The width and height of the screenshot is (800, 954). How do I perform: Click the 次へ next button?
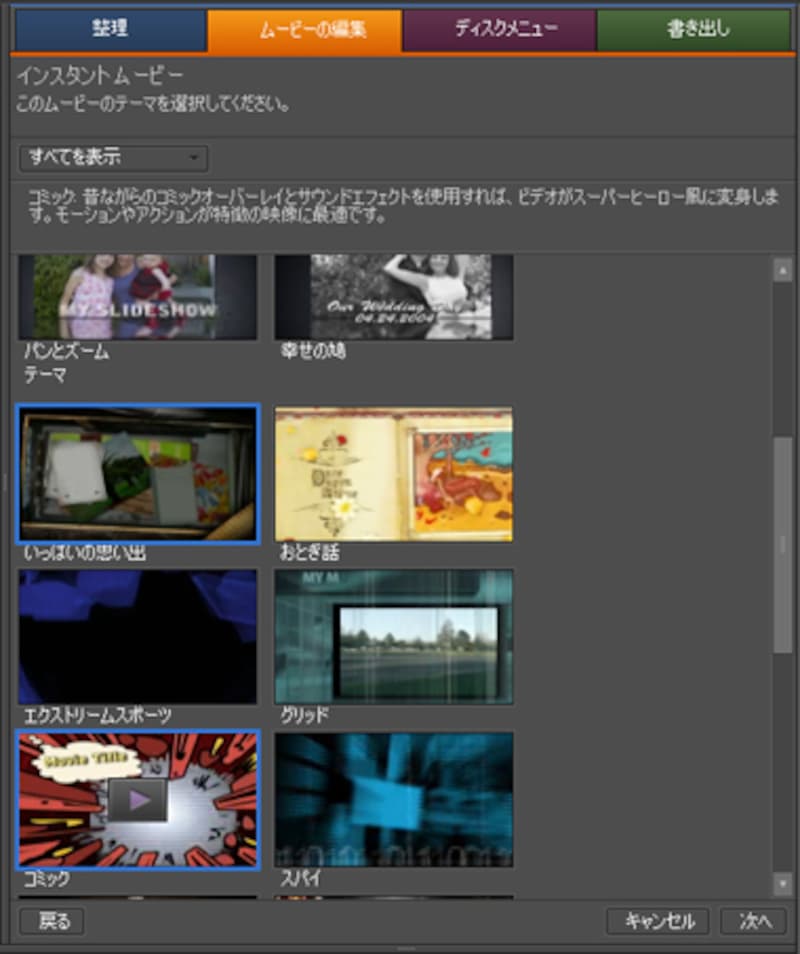[x=754, y=921]
